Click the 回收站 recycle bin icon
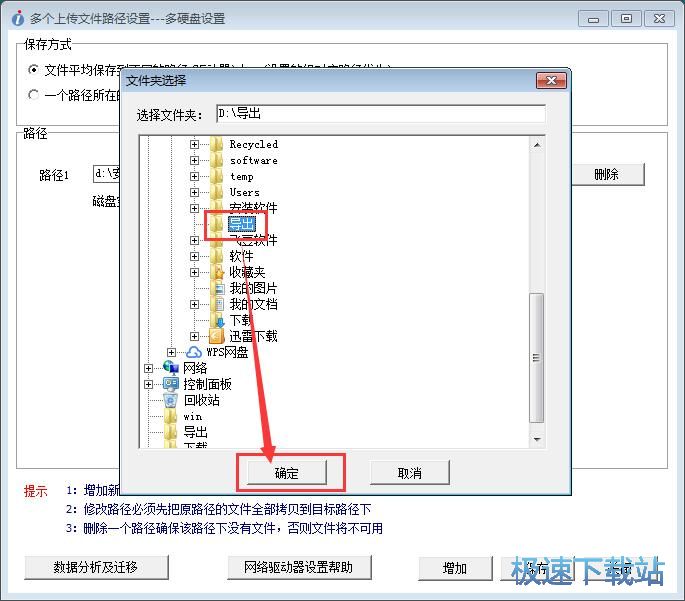Viewport: 685px width, 601px height. [x=170, y=400]
